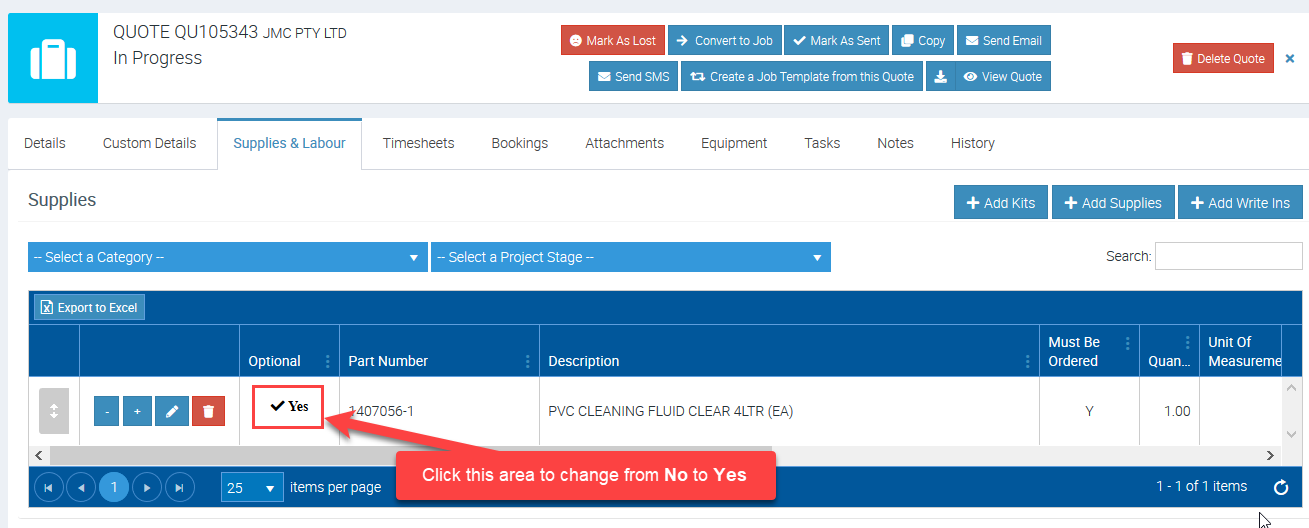Click the minus quantity button in row

107,411
